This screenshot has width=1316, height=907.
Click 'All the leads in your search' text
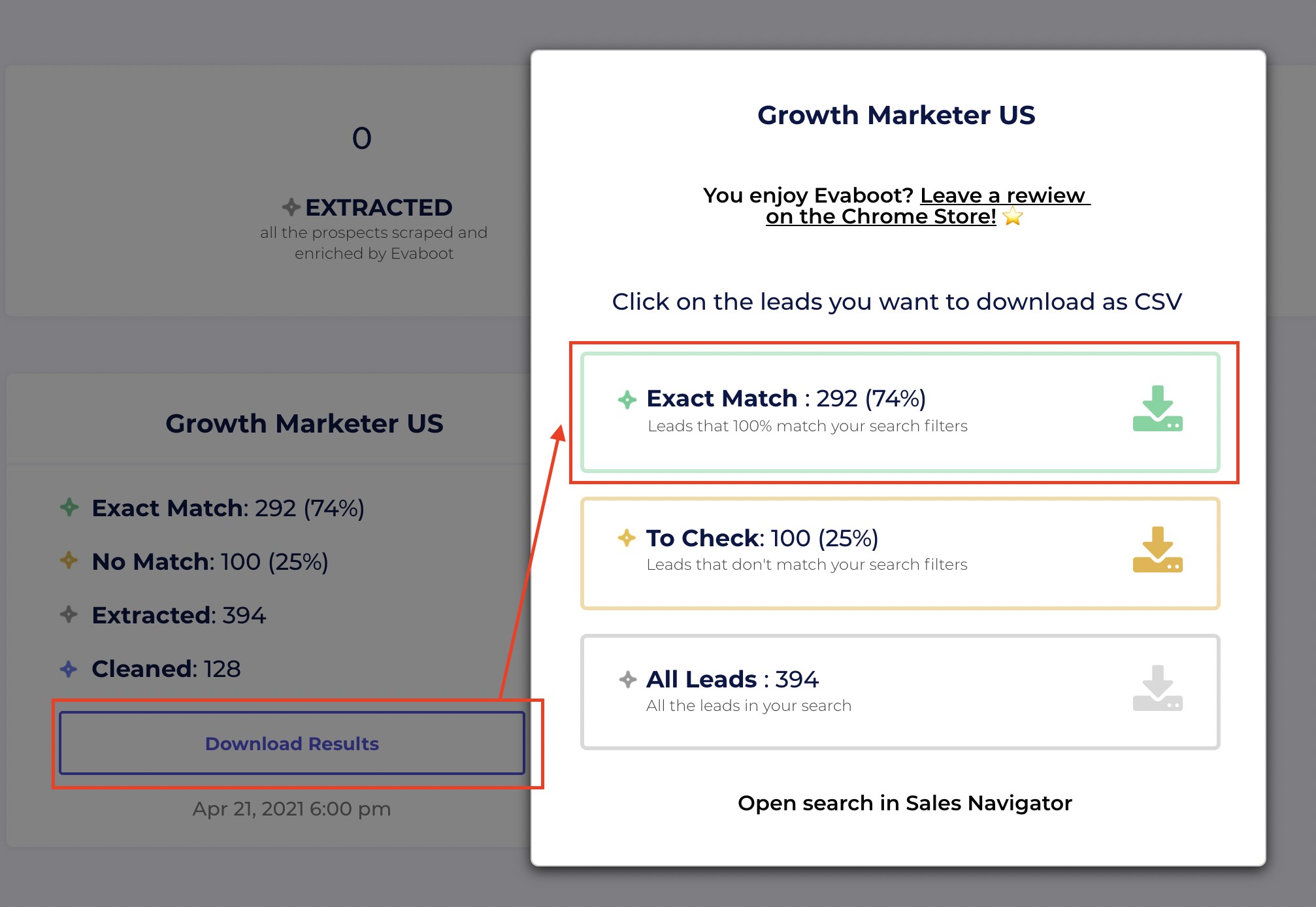749,706
